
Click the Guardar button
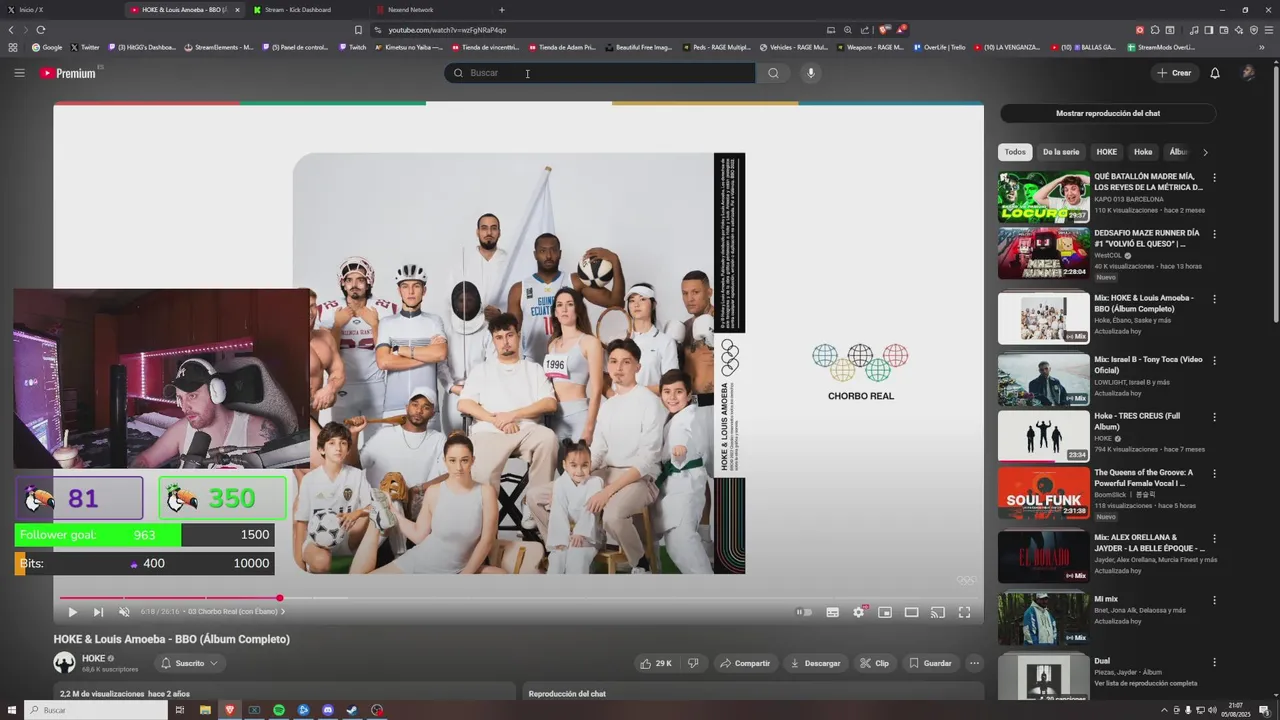[930, 663]
